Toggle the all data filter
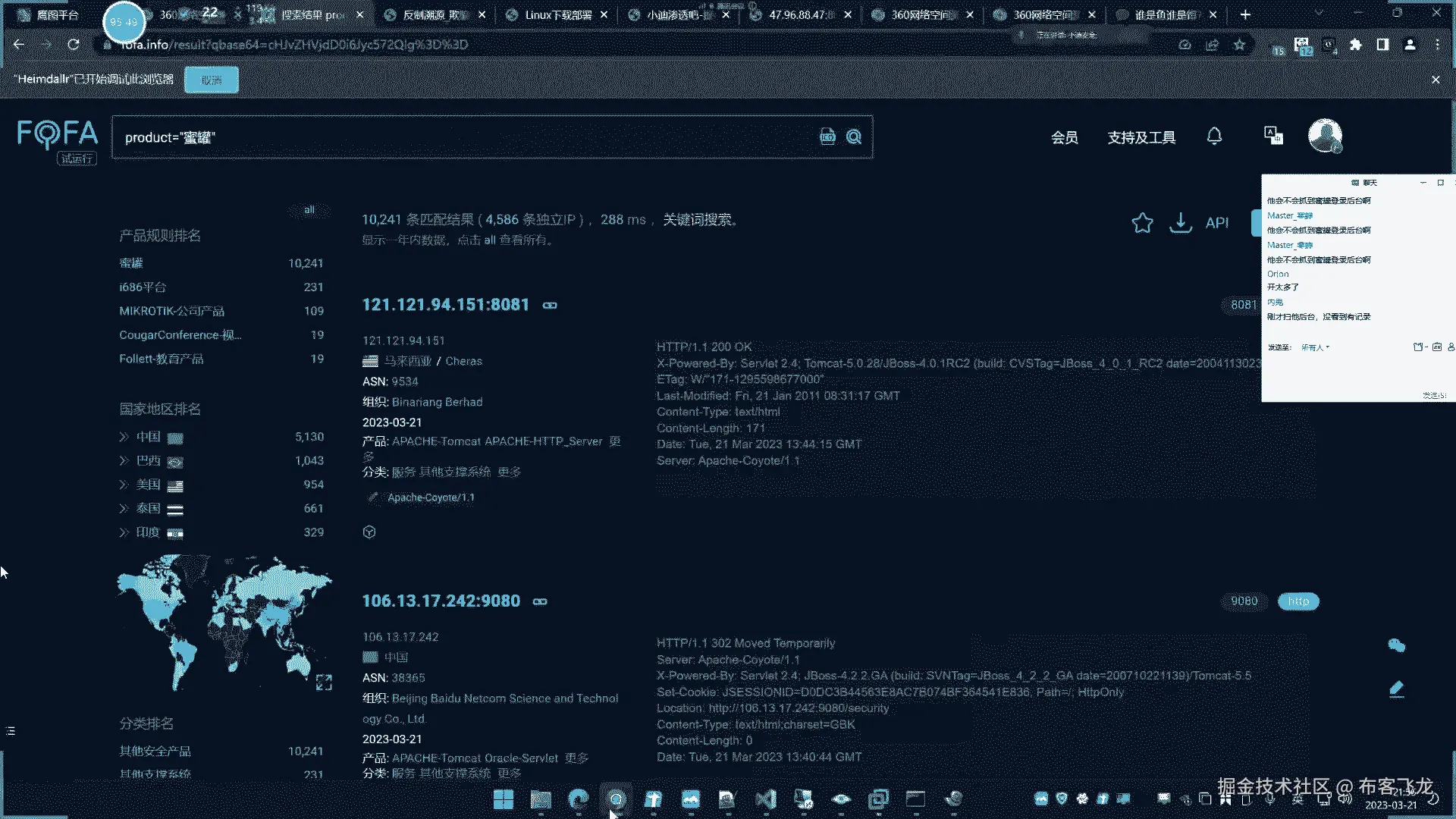This screenshot has width=1456, height=819. (x=309, y=210)
